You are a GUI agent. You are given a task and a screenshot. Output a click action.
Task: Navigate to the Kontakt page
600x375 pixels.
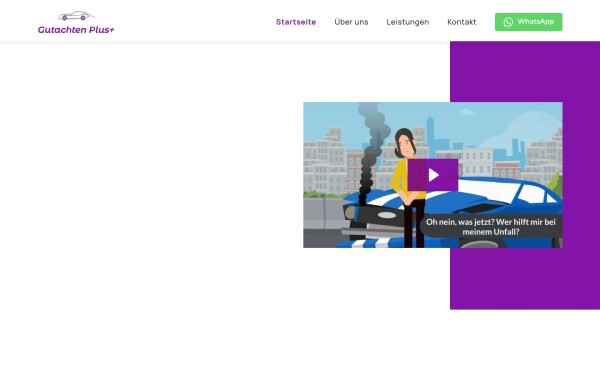pos(461,22)
